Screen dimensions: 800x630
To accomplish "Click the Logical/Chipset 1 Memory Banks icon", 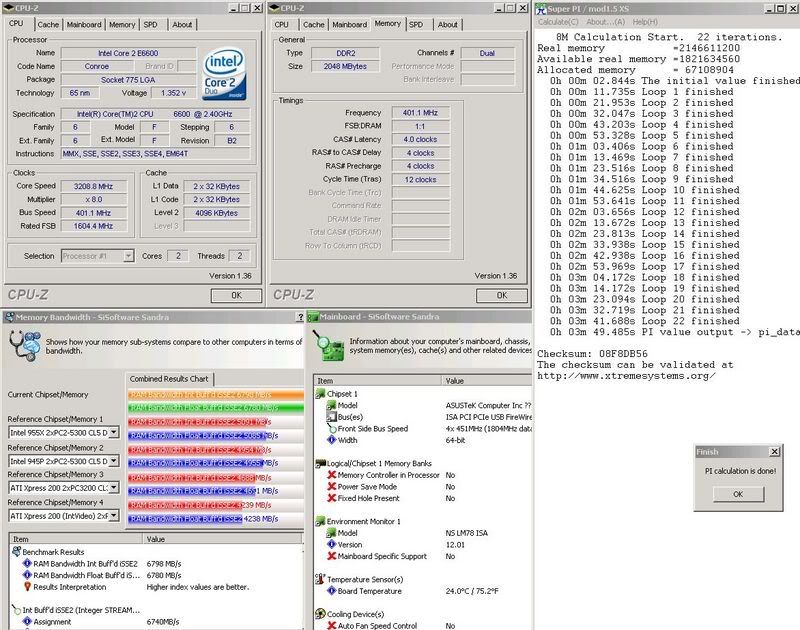I will point(320,464).
